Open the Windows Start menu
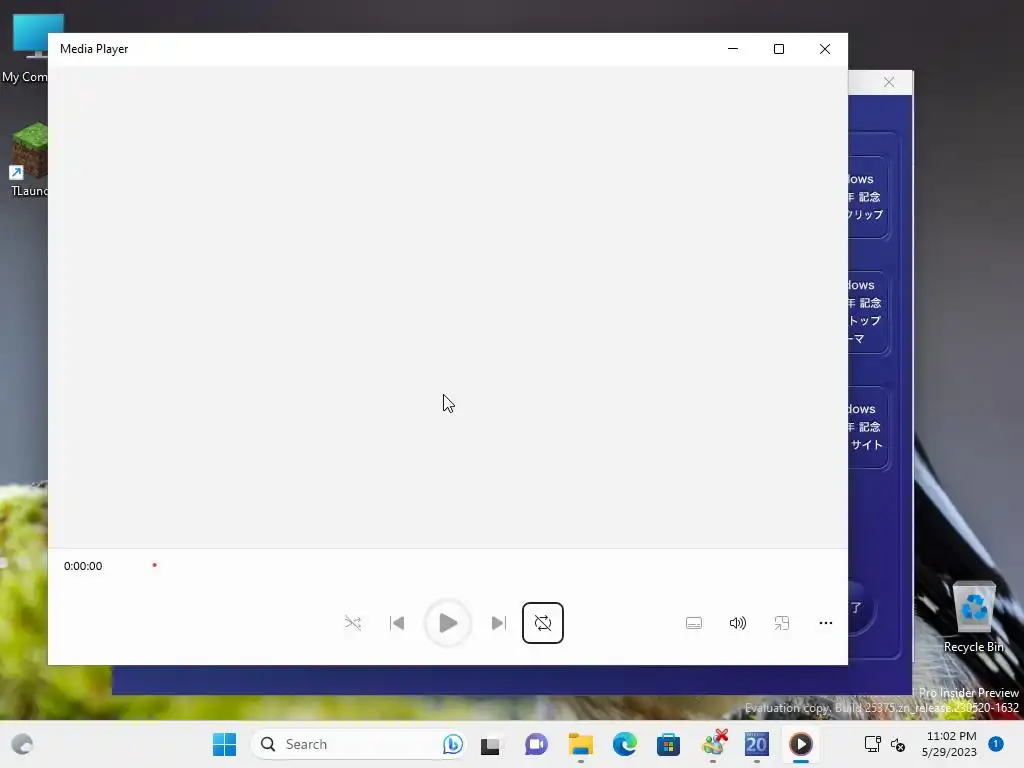 pyautogui.click(x=225, y=744)
